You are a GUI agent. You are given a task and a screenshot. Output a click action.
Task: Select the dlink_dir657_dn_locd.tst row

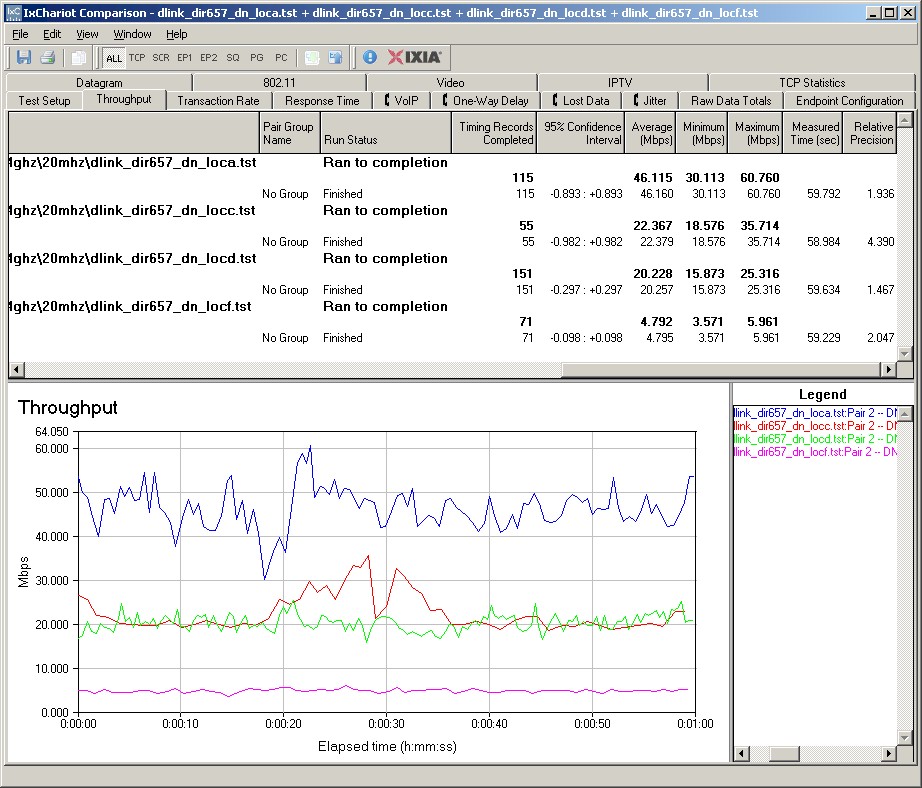[452, 259]
